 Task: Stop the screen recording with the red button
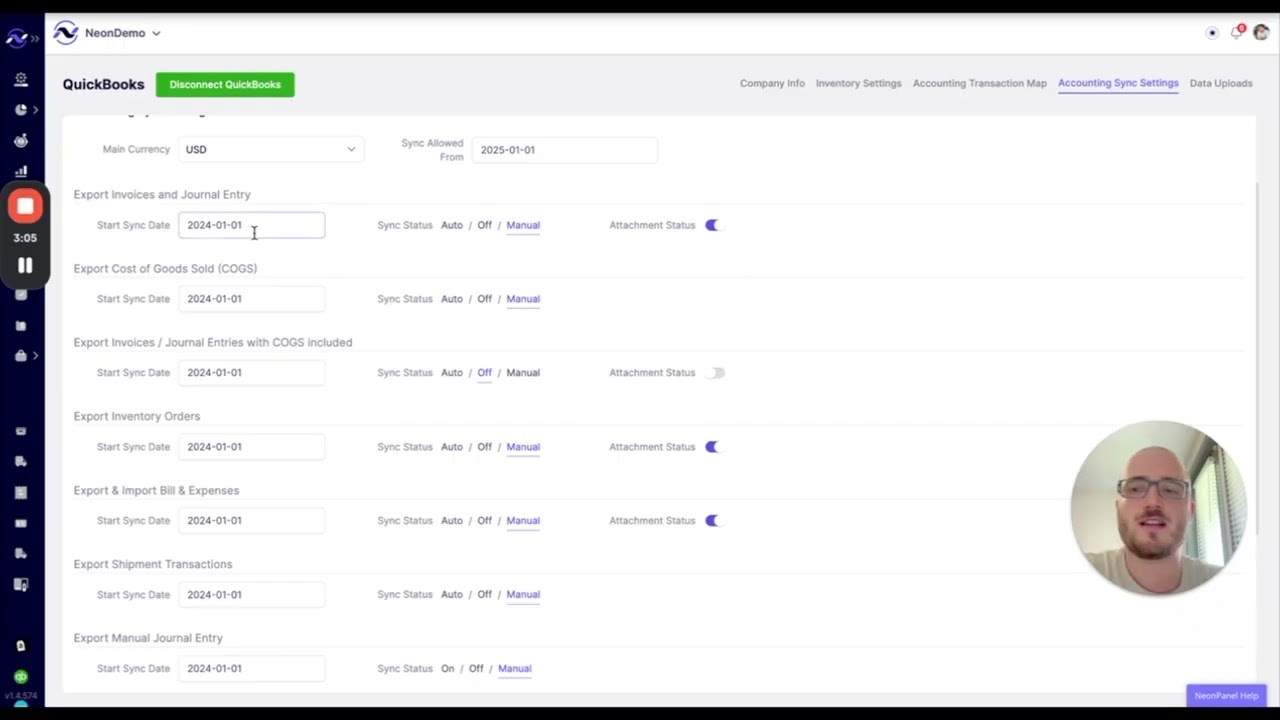pos(25,206)
